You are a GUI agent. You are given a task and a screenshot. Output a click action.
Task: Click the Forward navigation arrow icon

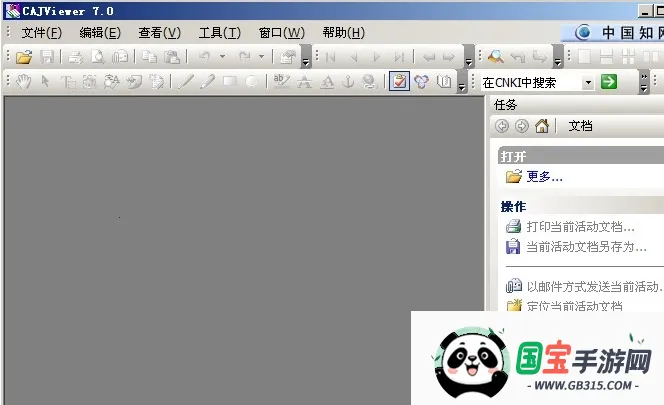pos(449,57)
